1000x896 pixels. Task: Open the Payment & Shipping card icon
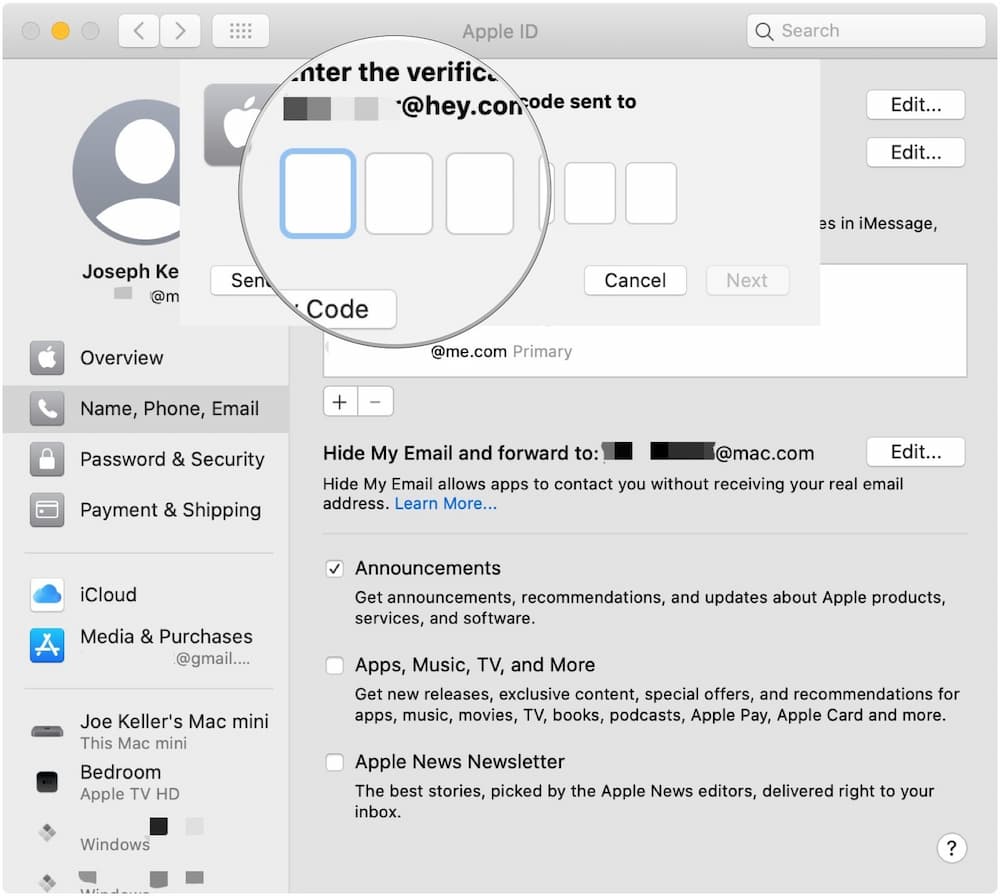click(47, 510)
